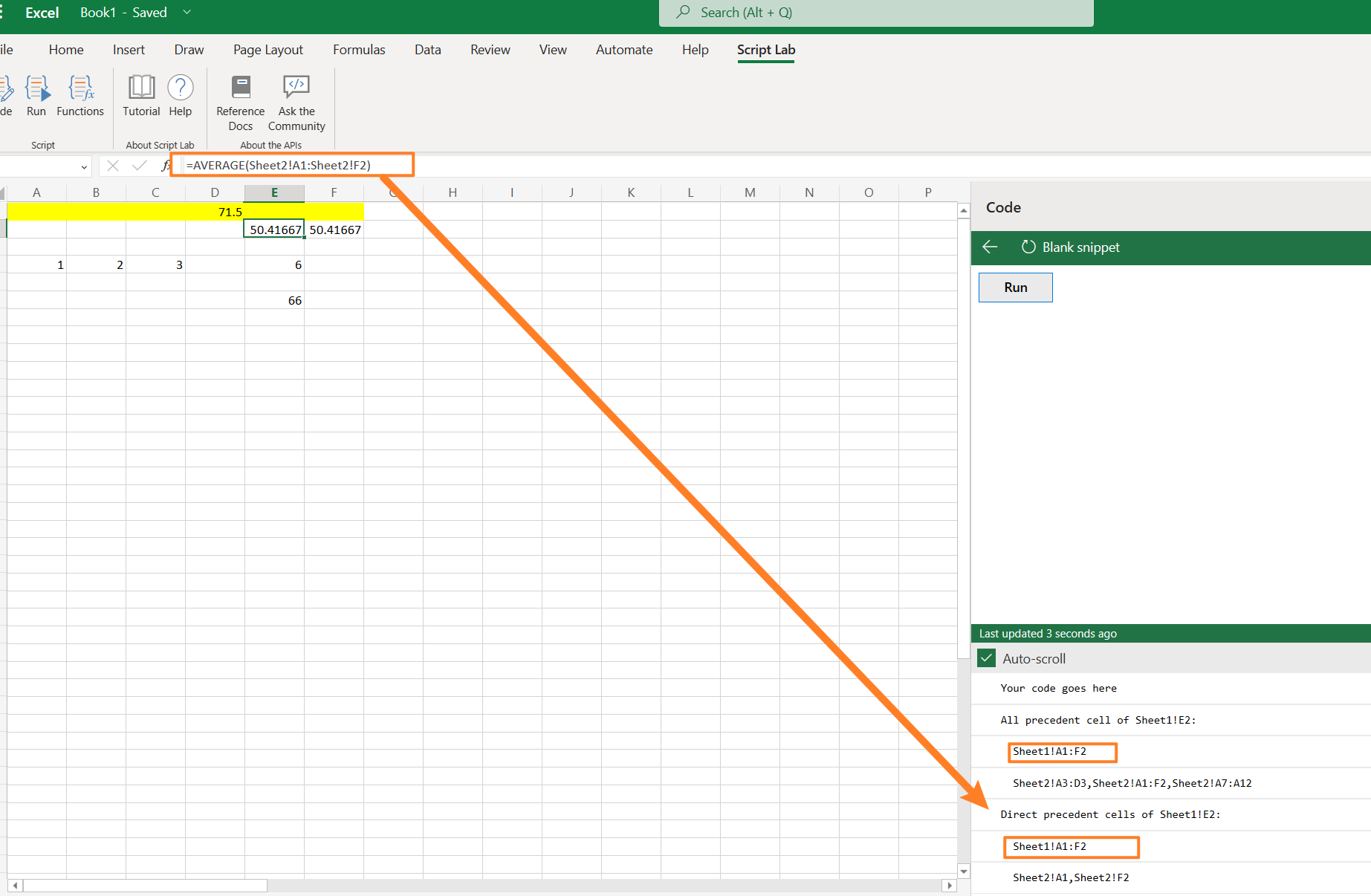Viewport: 1371px width, 896px height.
Task: Toggle the Auto-scroll checkbox
Action: (986, 658)
